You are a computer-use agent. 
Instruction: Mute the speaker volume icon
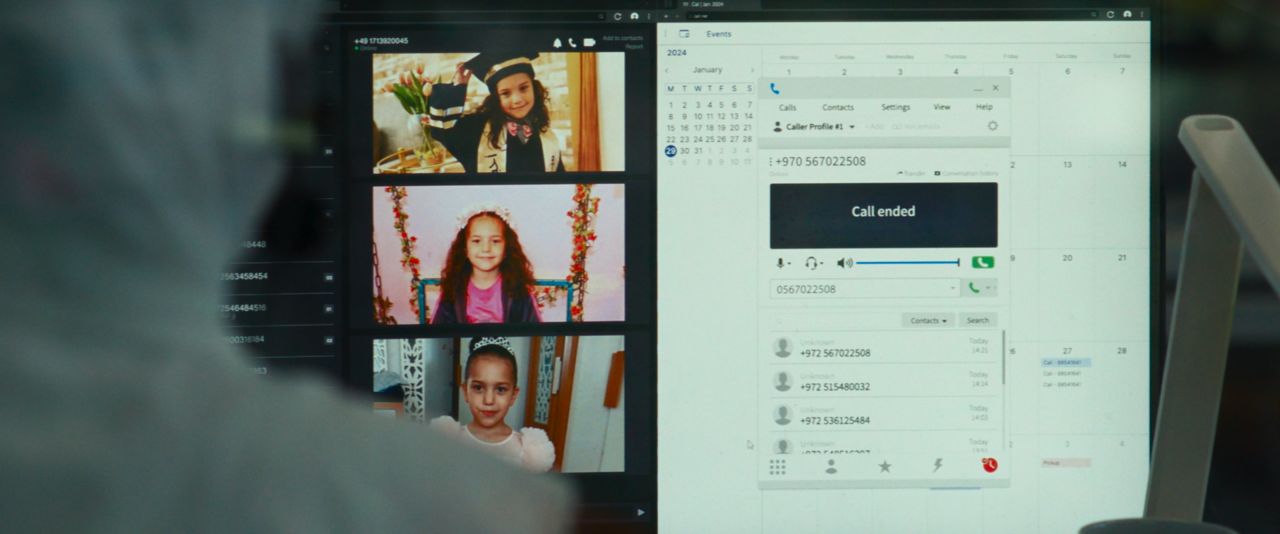844,263
